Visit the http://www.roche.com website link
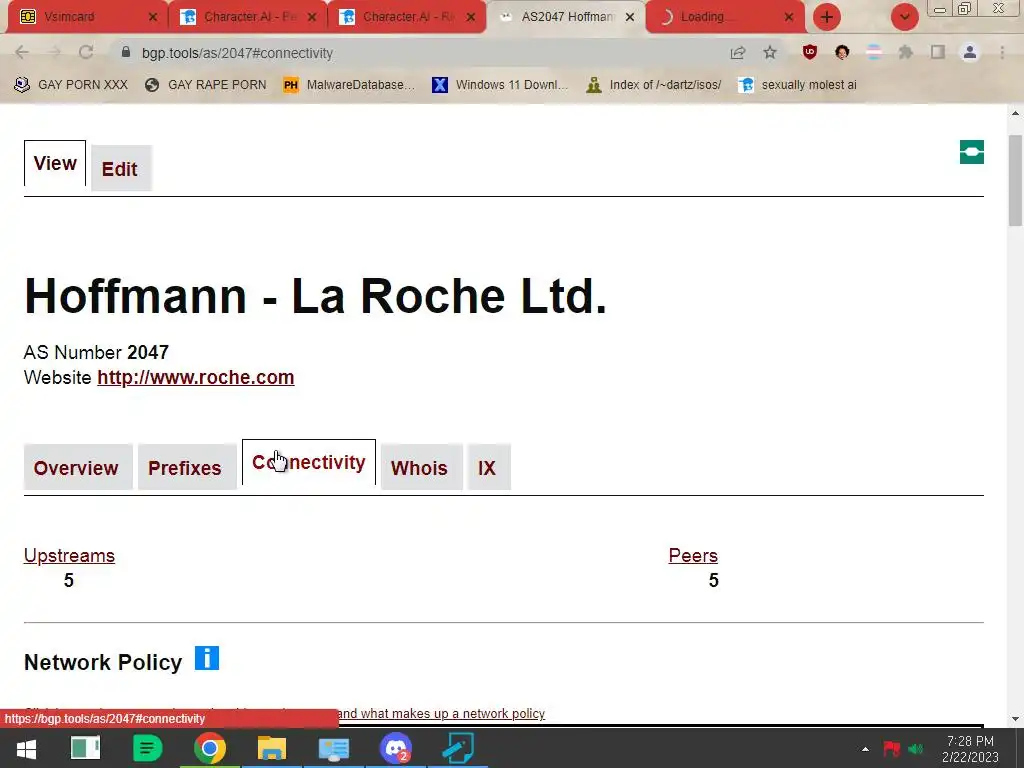 click(196, 377)
